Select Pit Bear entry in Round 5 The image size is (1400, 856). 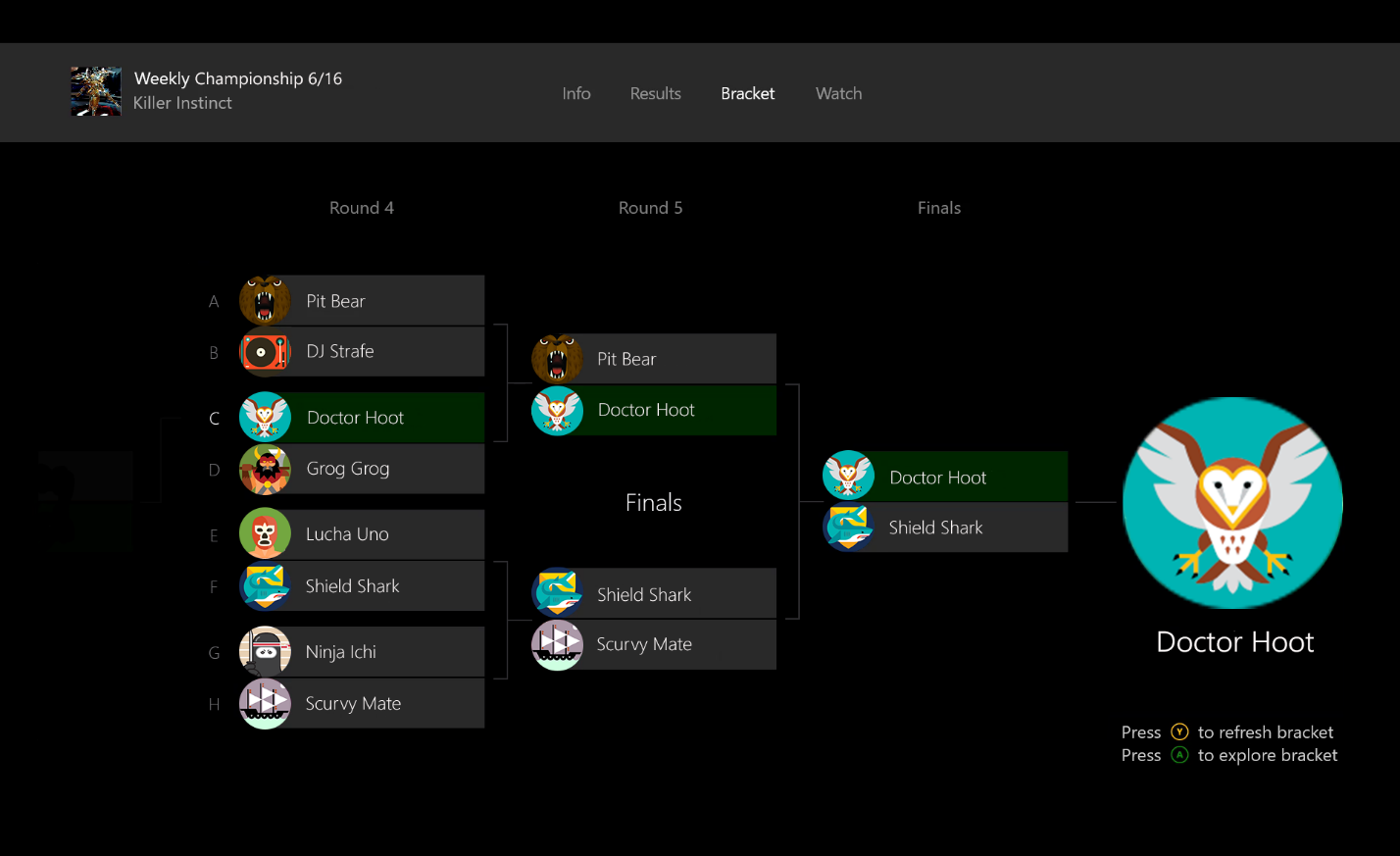678,359
